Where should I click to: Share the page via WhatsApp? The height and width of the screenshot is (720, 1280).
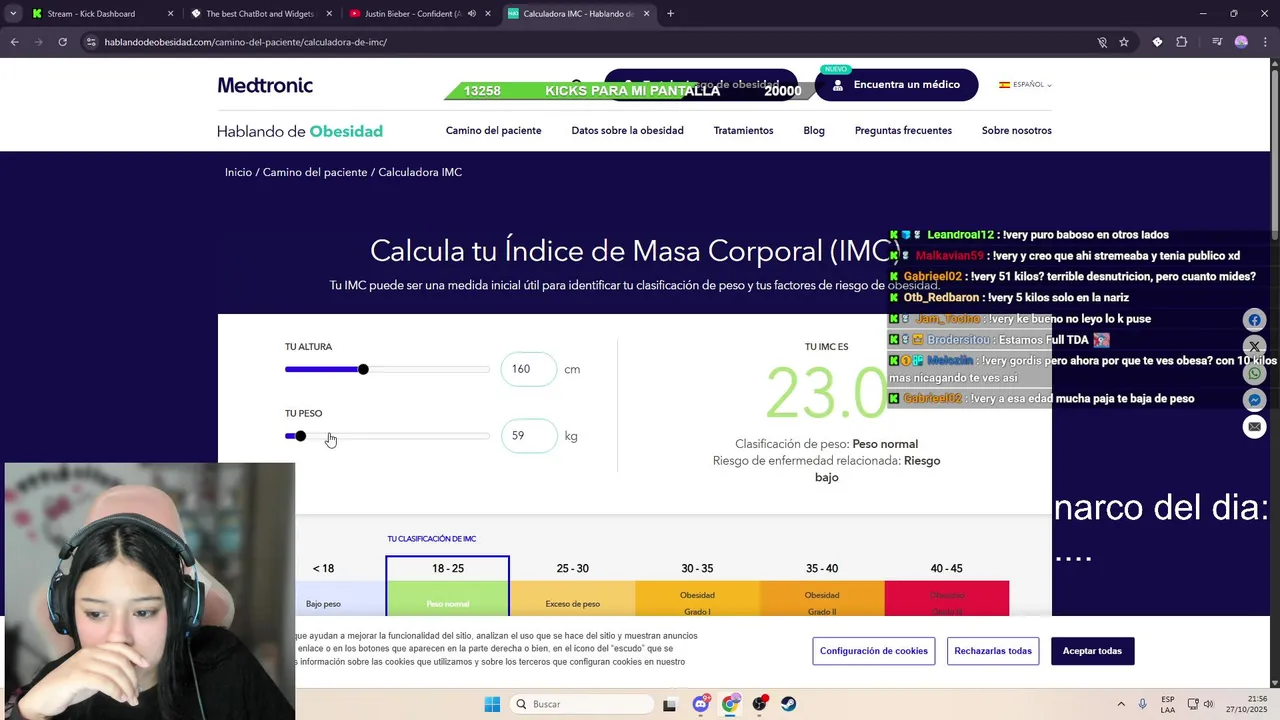pos(1254,373)
